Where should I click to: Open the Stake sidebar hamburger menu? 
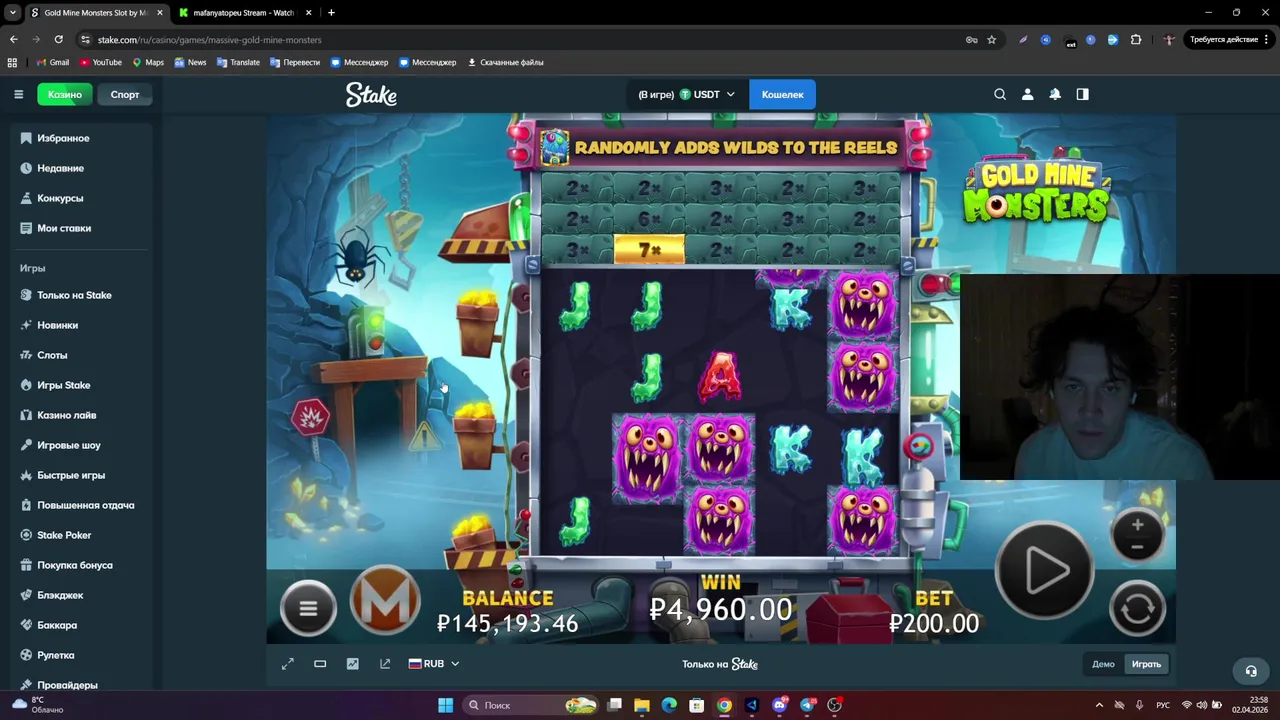point(18,94)
